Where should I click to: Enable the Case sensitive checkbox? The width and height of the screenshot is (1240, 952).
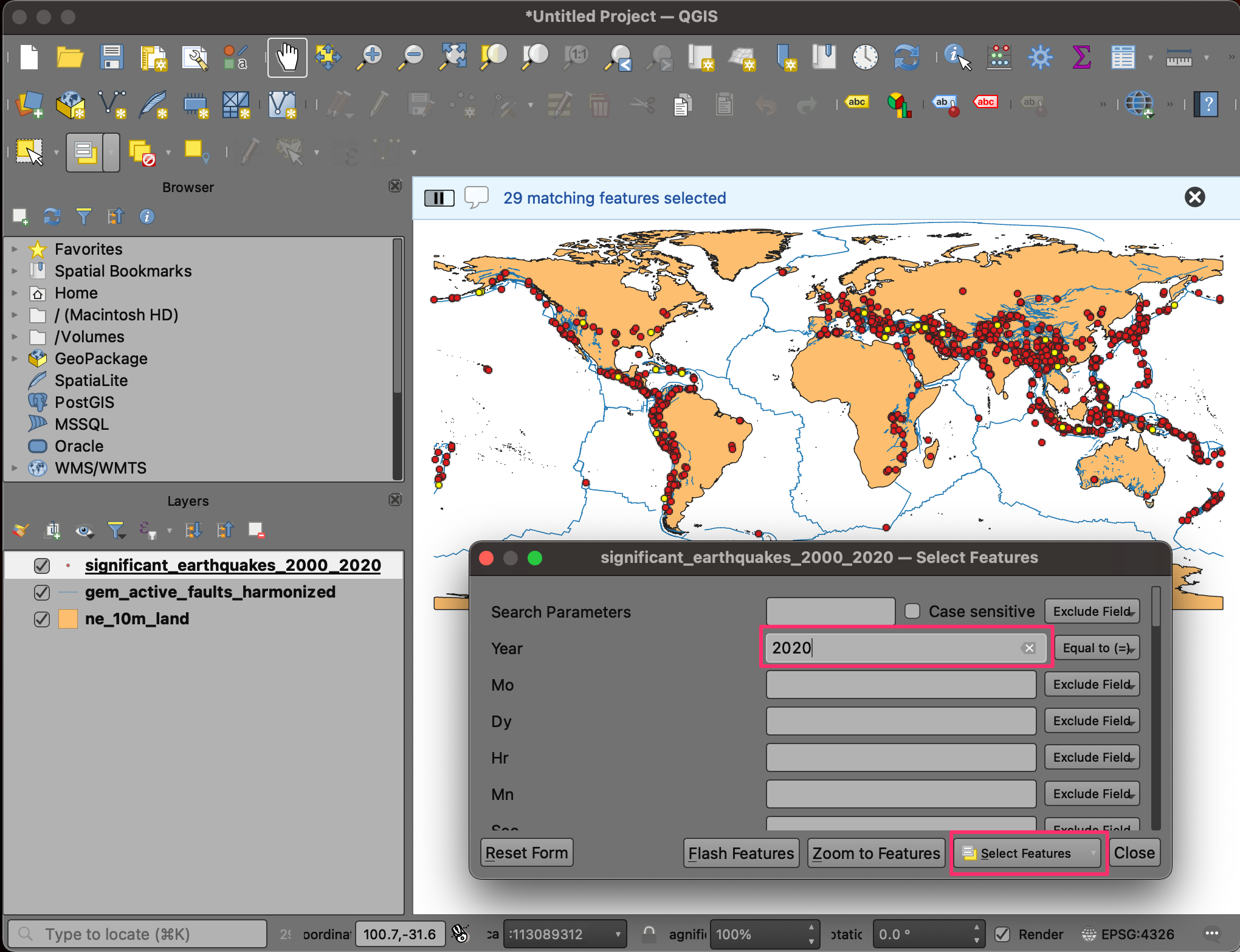click(x=912, y=611)
